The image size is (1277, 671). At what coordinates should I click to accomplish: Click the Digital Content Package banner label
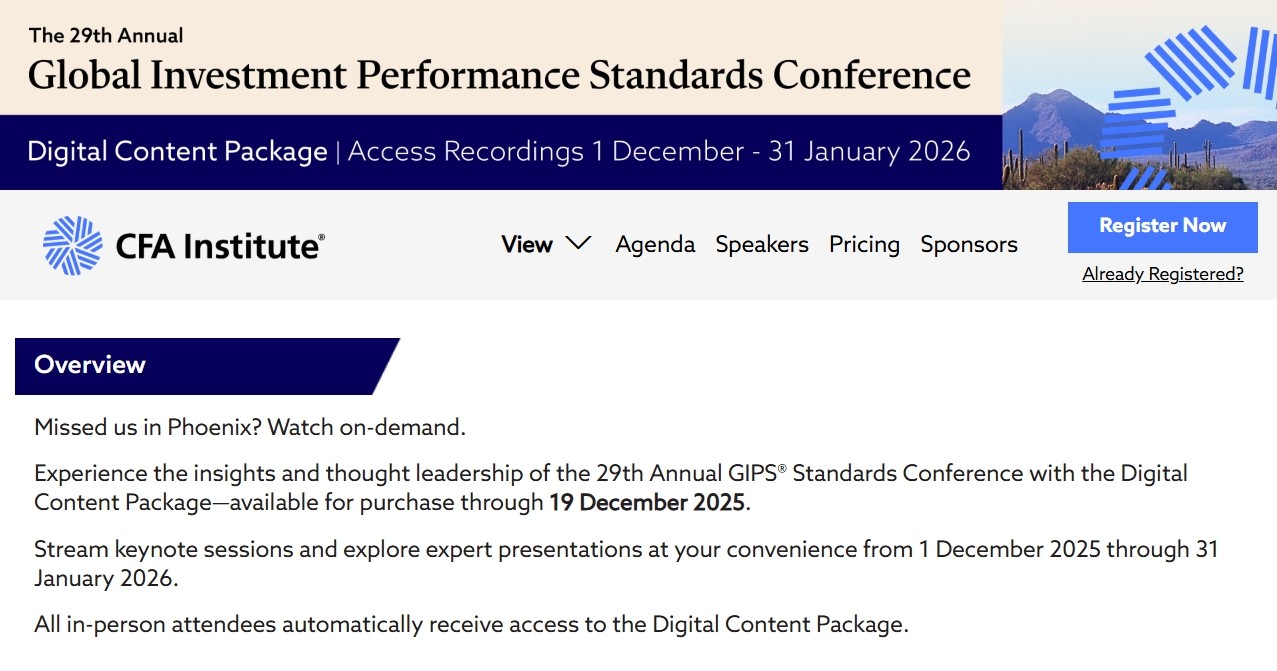coord(177,152)
